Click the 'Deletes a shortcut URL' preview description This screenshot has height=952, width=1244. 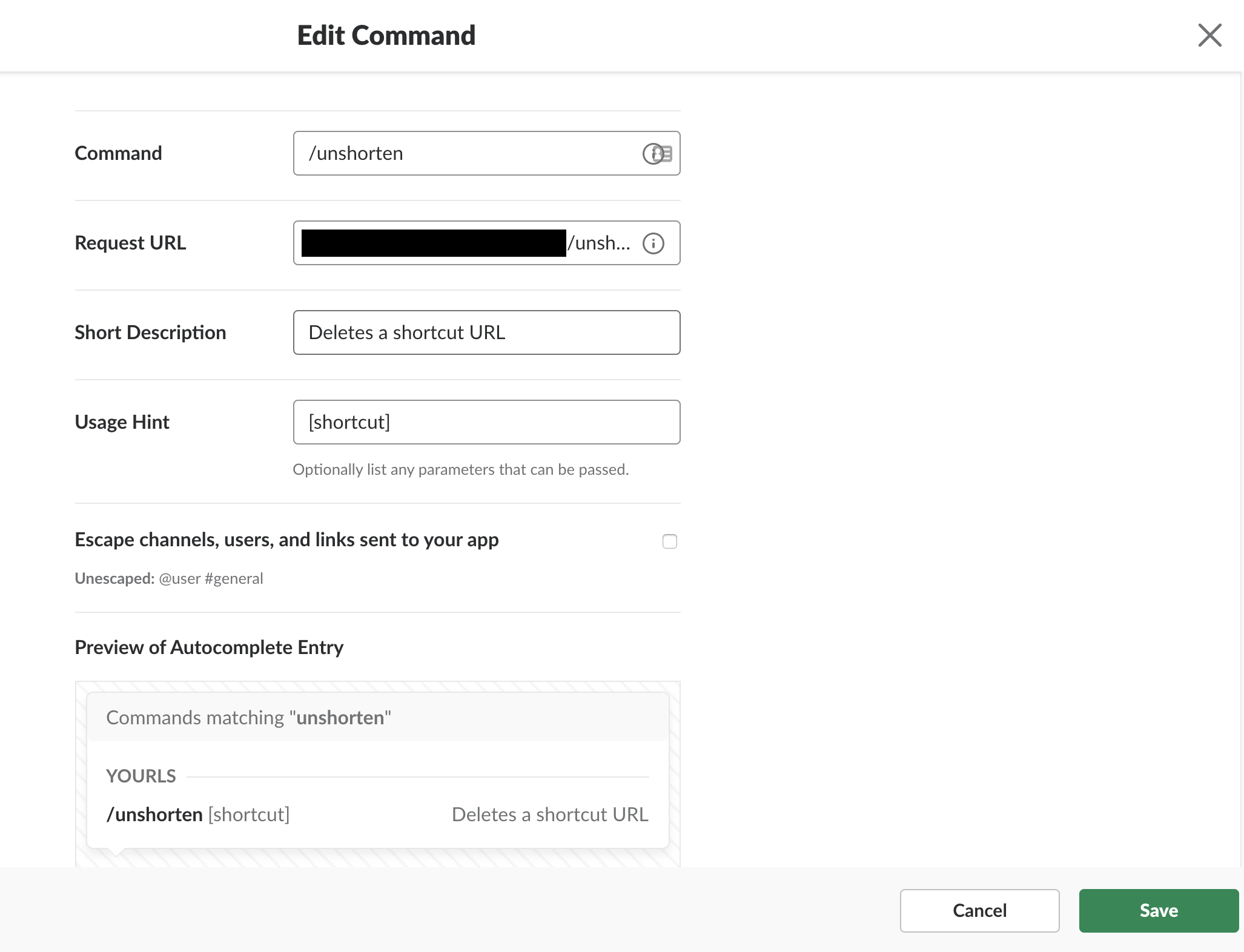click(550, 815)
